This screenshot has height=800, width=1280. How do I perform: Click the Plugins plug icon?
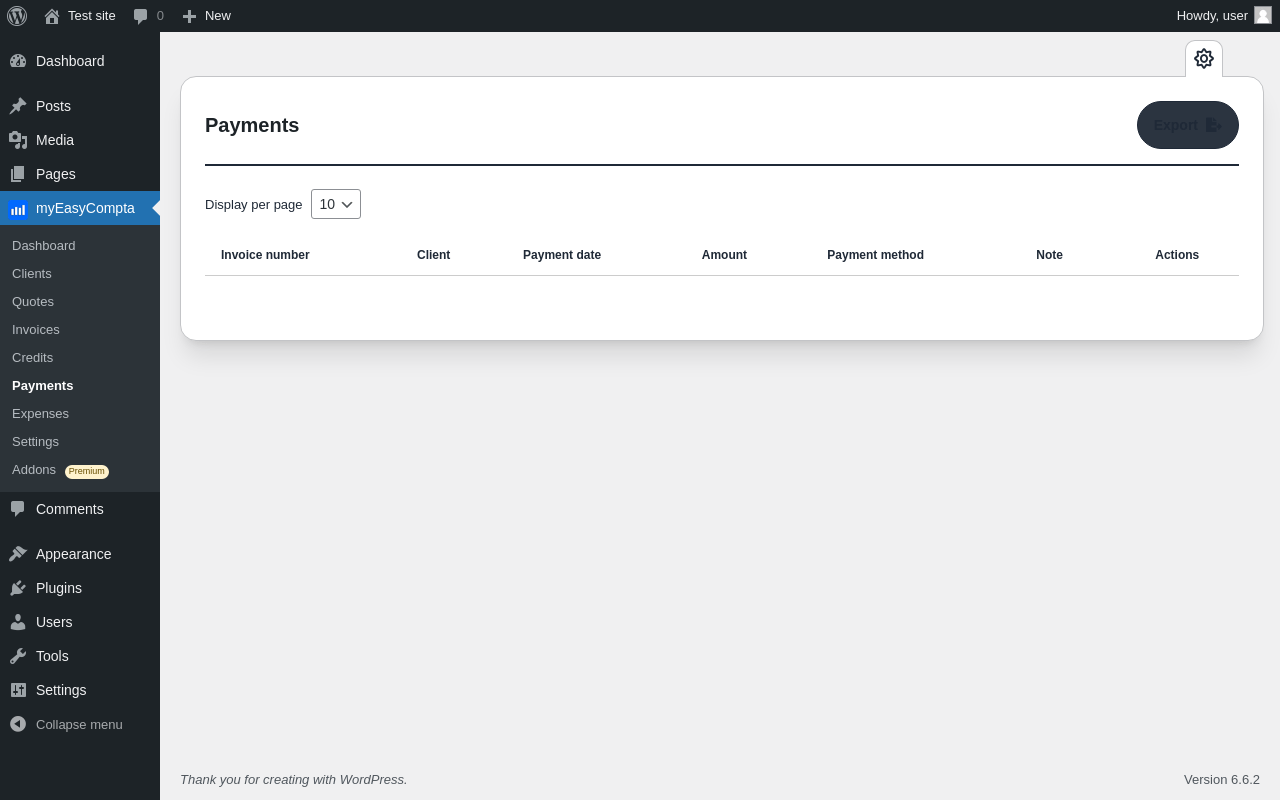click(18, 588)
